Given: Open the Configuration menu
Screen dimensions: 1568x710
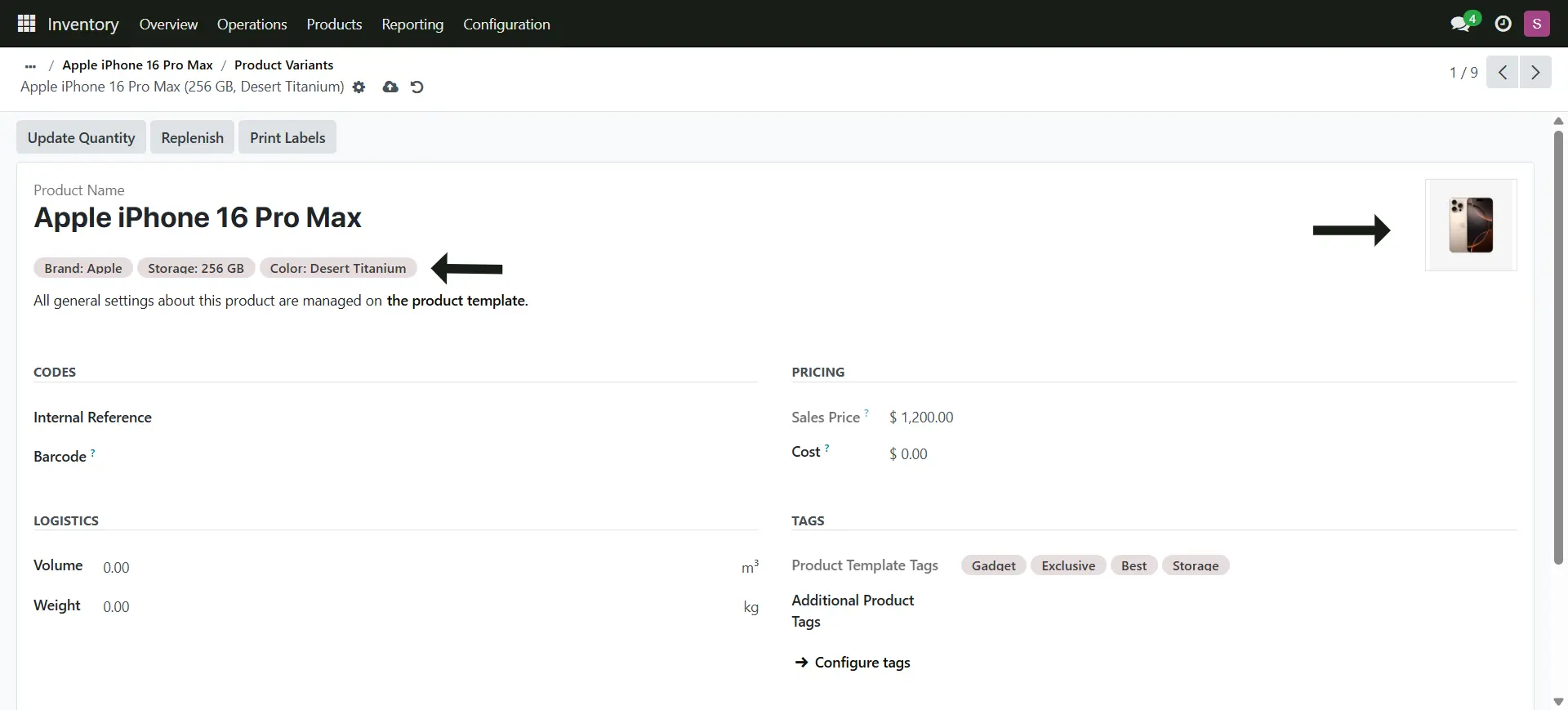Looking at the screenshot, I should 506,25.
